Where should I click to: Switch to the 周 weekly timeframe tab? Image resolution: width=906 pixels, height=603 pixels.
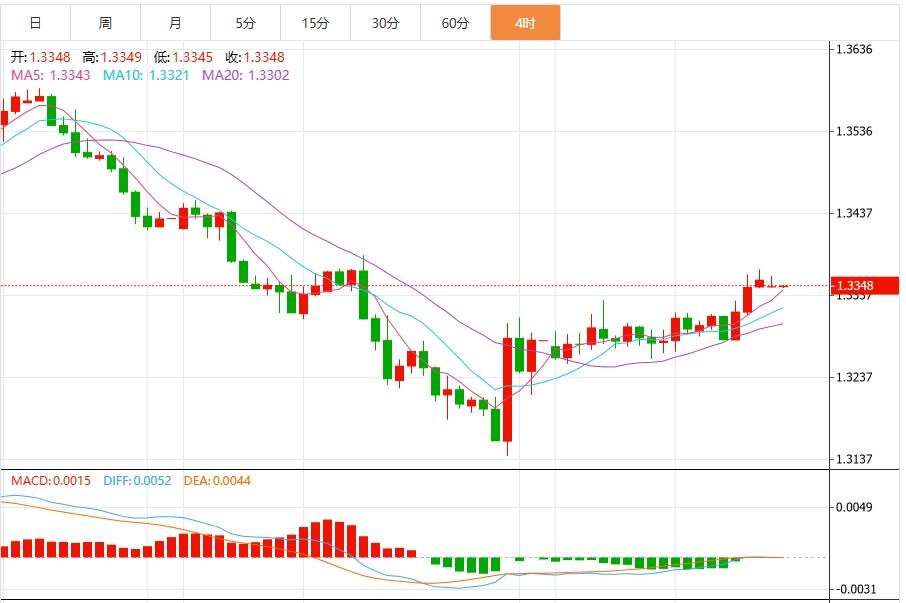pyautogui.click(x=104, y=21)
